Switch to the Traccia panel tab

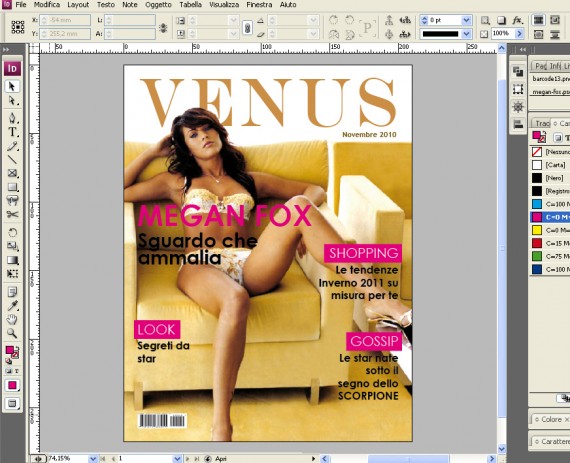(x=542, y=124)
